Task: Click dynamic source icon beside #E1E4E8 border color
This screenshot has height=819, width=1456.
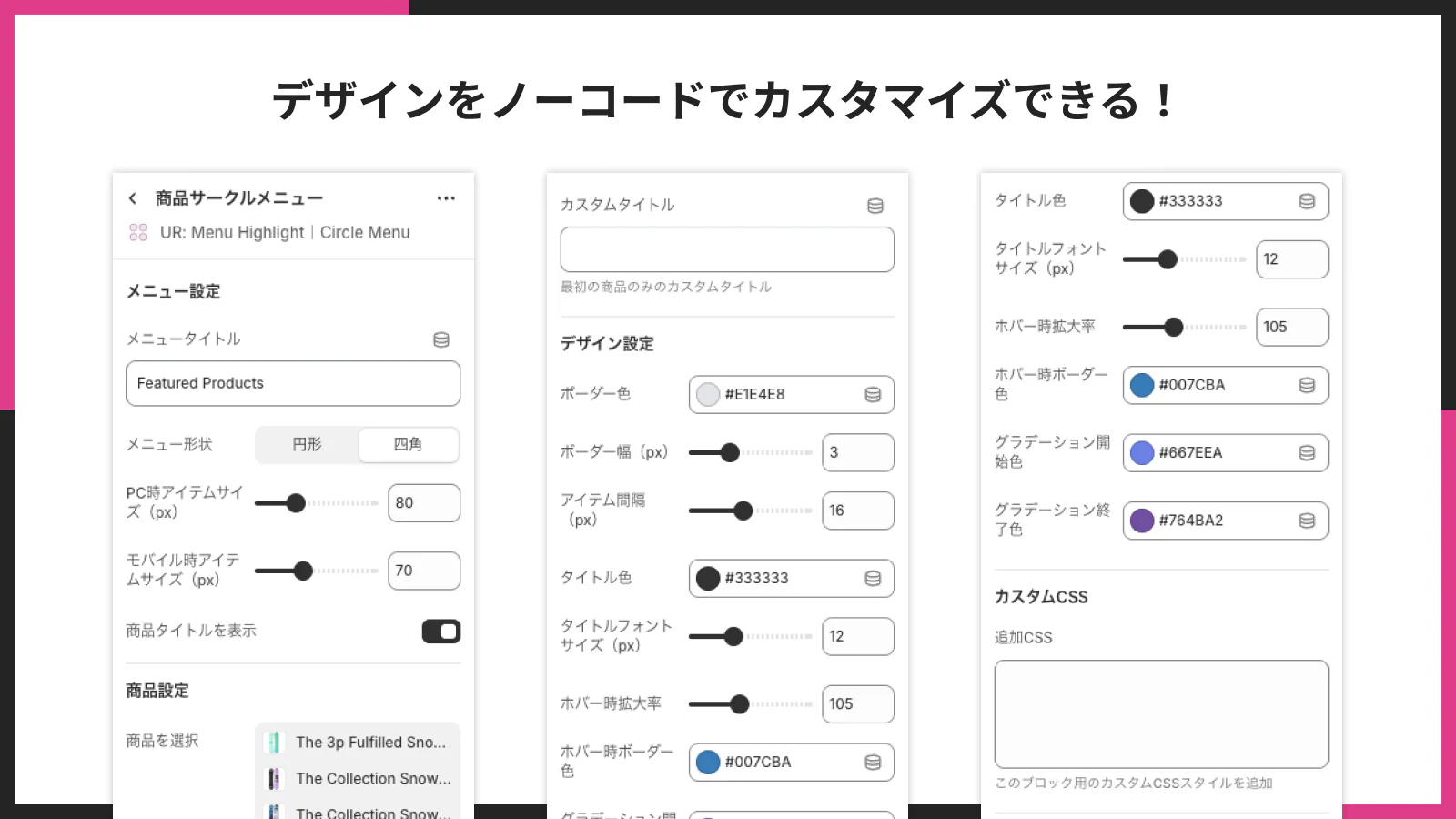Action: [873, 394]
